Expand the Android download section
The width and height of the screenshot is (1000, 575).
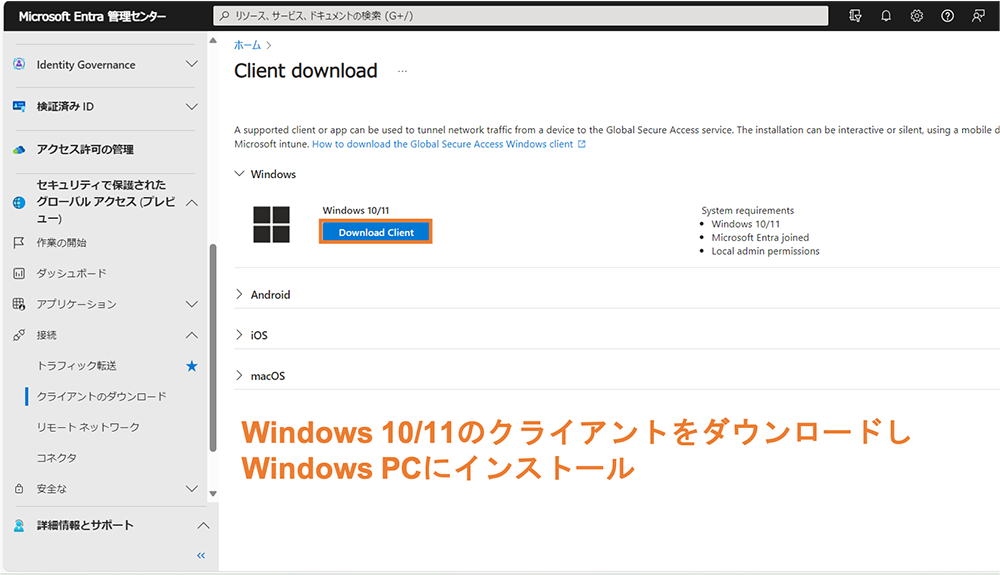pyautogui.click(x=239, y=294)
